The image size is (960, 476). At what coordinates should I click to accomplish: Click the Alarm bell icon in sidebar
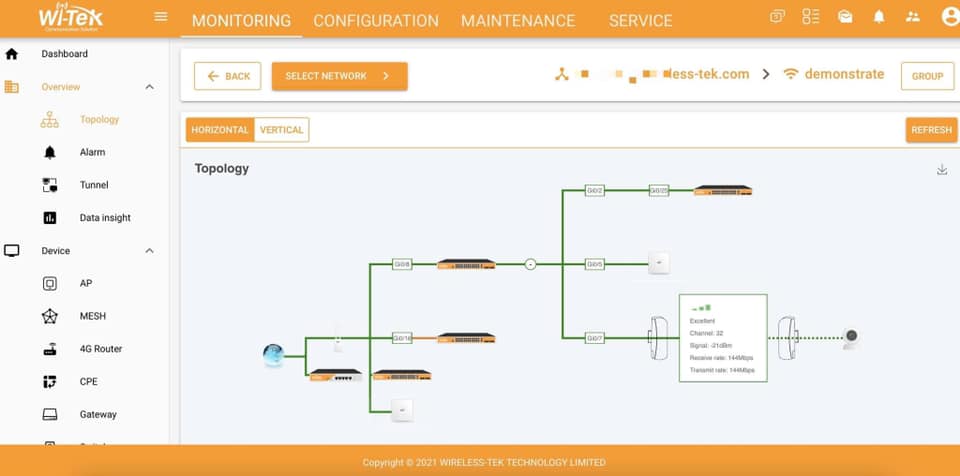(x=50, y=153)
